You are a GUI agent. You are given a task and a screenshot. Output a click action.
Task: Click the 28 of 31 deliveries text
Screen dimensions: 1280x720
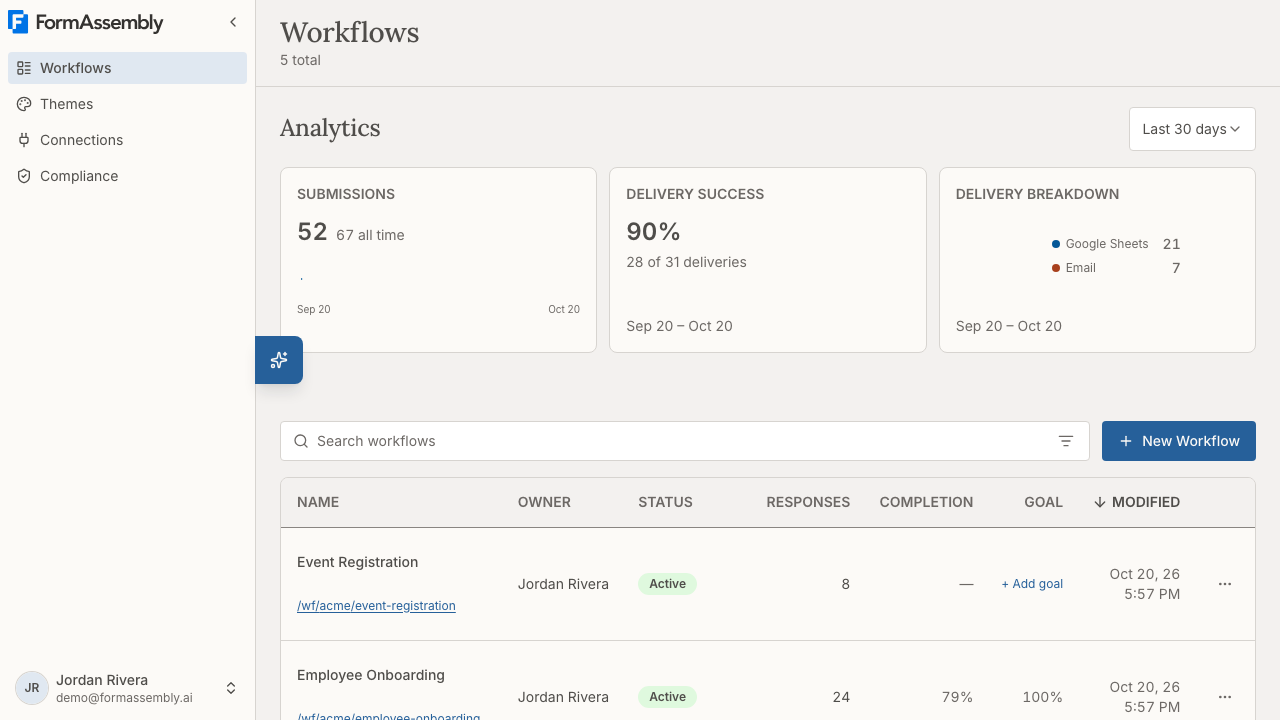point(686,262)
